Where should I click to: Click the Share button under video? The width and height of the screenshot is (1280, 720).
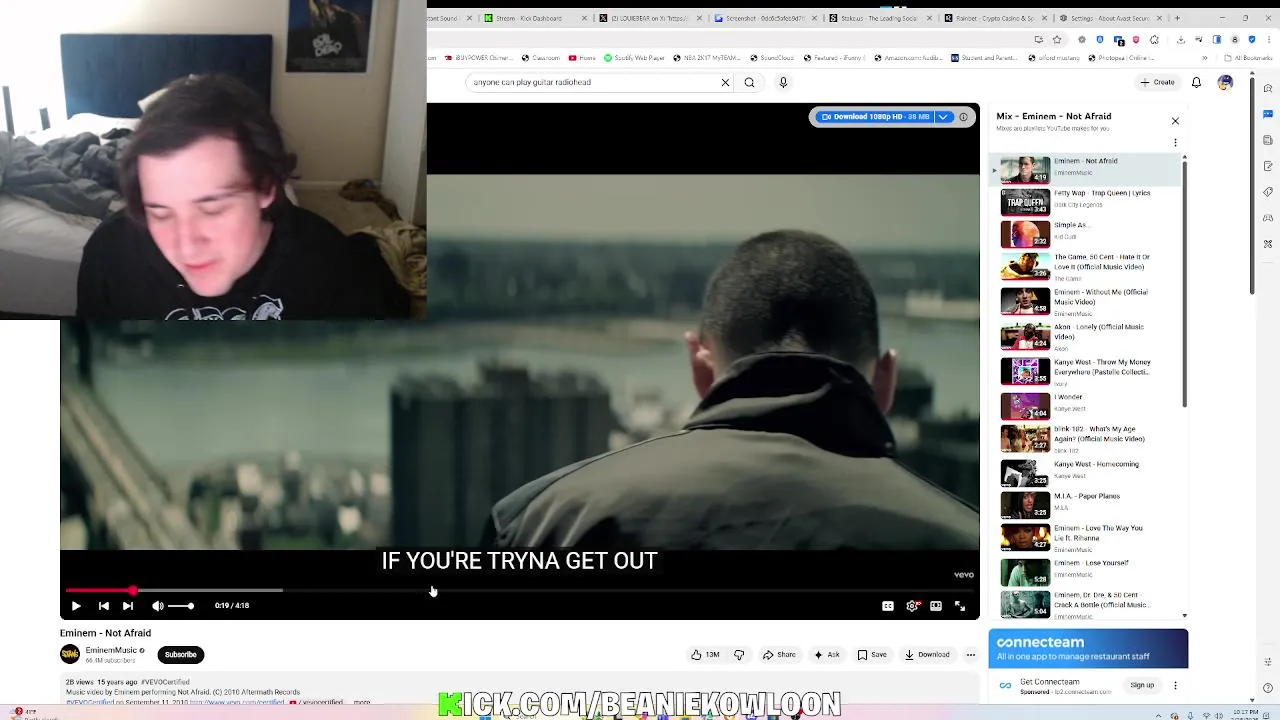click(x=779, y=655)
